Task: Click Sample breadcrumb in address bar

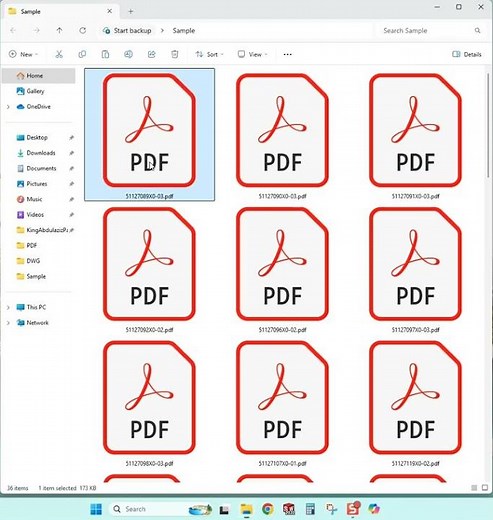Action: pyautogui.click(x=184, y=30)
